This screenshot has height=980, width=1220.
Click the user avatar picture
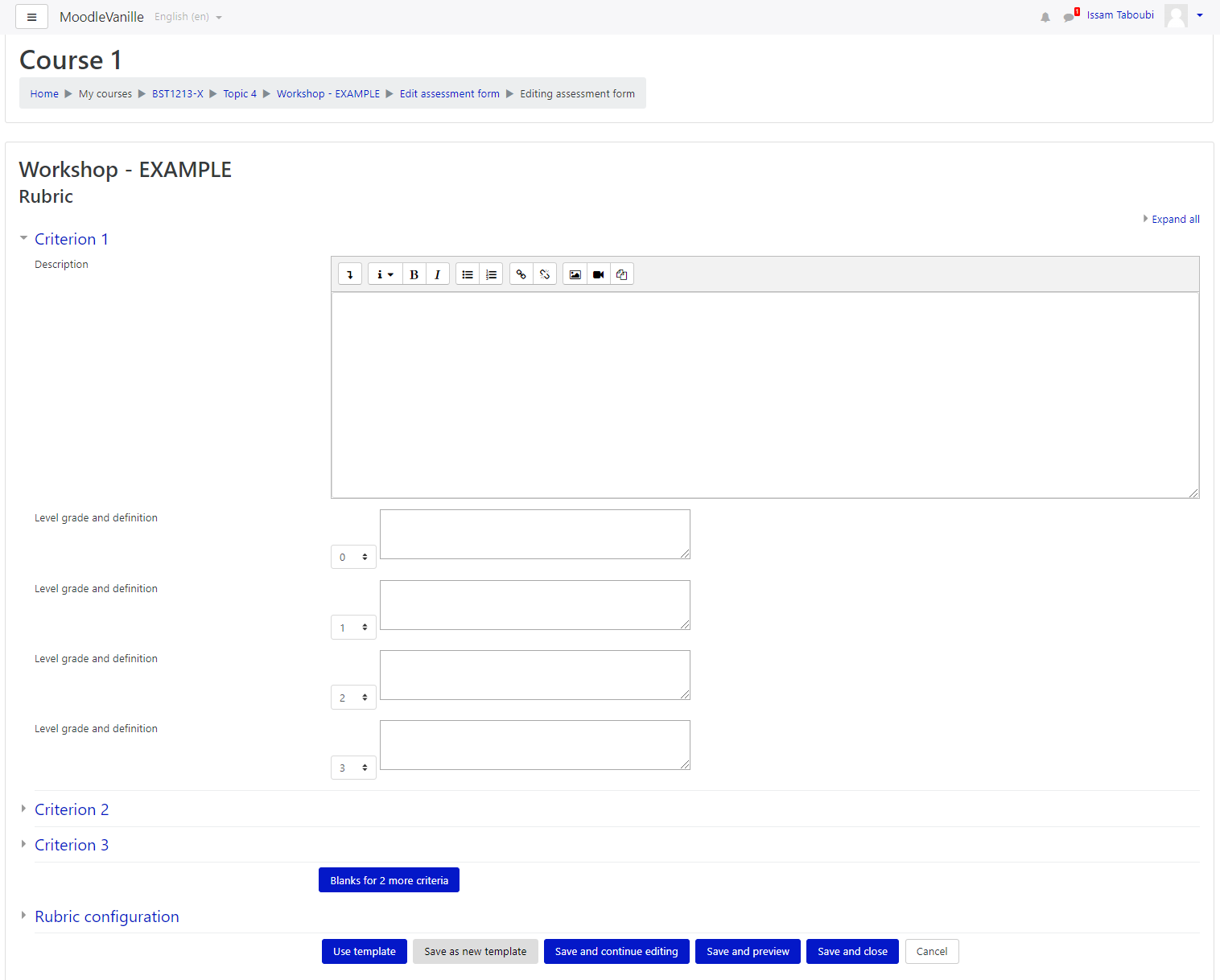(1176, 16)
